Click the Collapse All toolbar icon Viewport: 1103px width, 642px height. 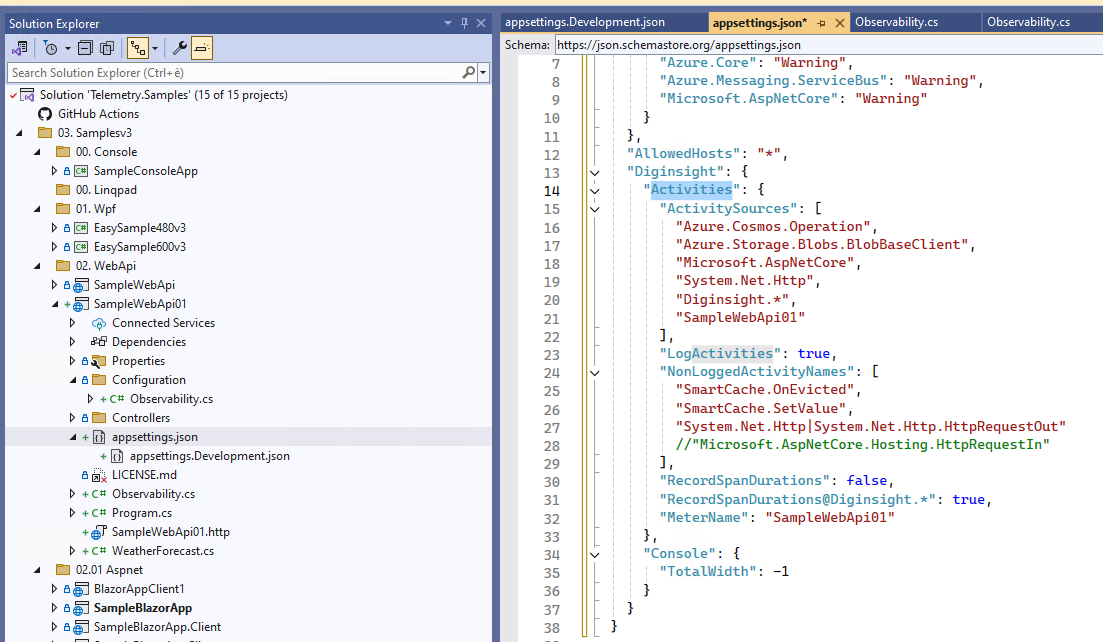pyautogui.click(x=85, y=48)
